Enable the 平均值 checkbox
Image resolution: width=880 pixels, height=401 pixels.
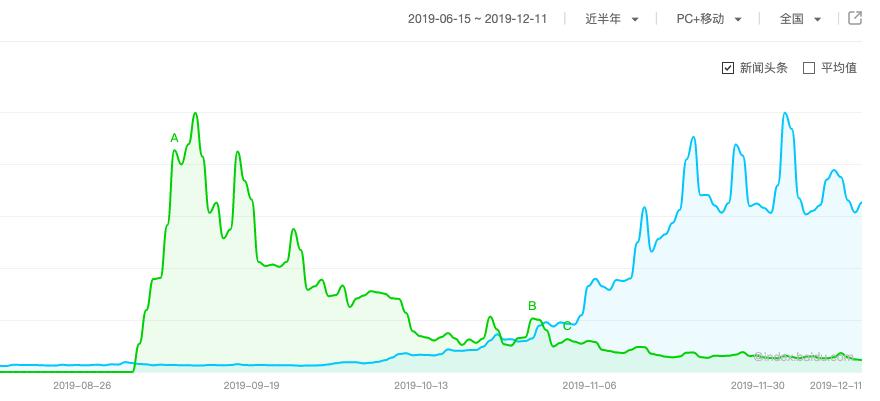click(809, 68)
